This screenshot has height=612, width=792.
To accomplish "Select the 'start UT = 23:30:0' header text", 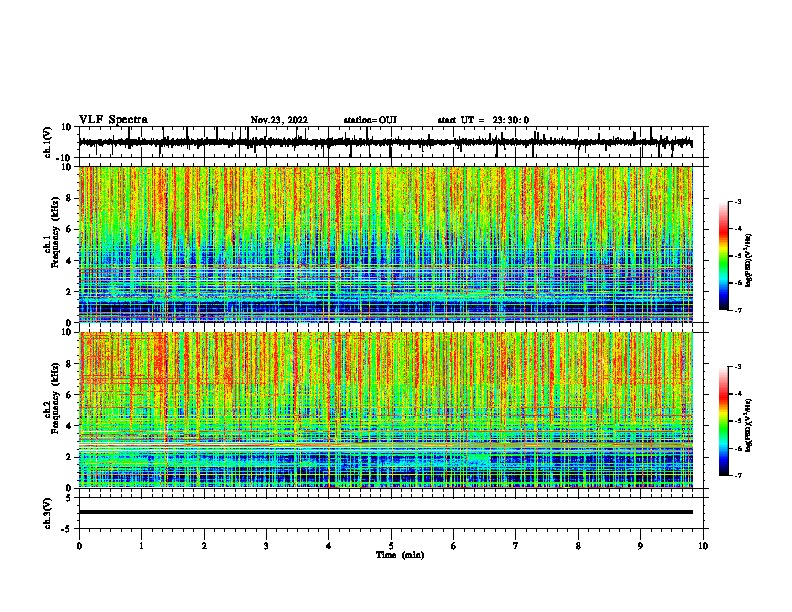I will pos(483,120).
